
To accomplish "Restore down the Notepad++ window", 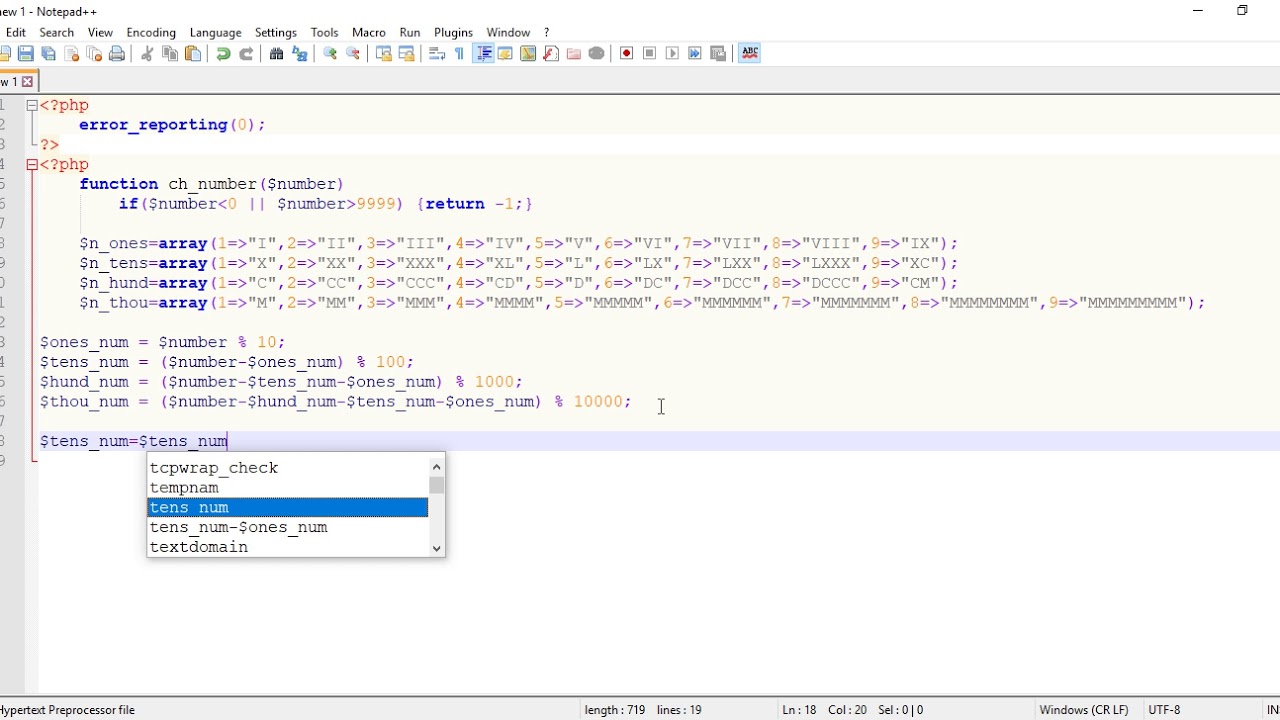I will coord(1242,11).
